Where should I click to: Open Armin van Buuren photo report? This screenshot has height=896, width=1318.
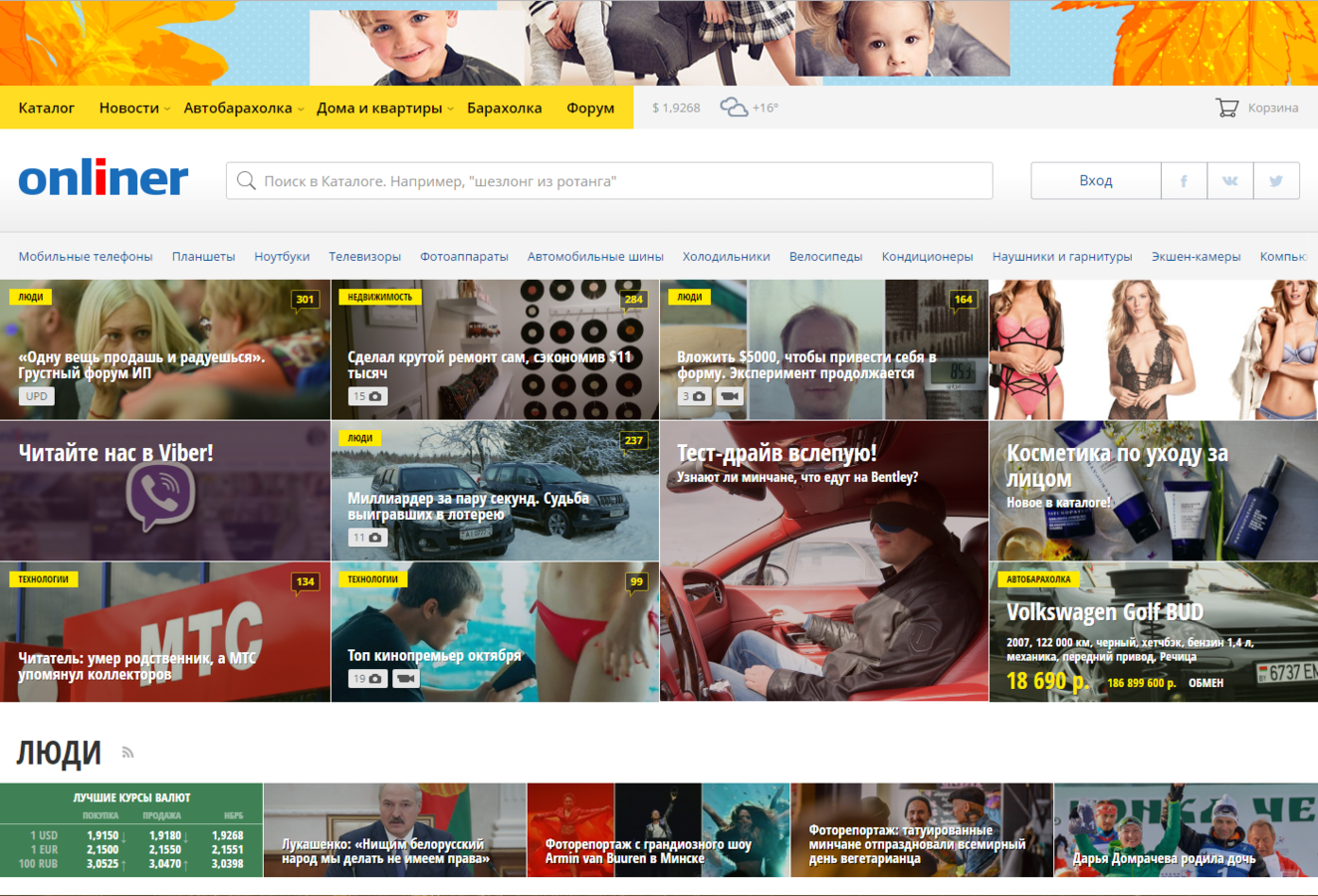[658, 830]
